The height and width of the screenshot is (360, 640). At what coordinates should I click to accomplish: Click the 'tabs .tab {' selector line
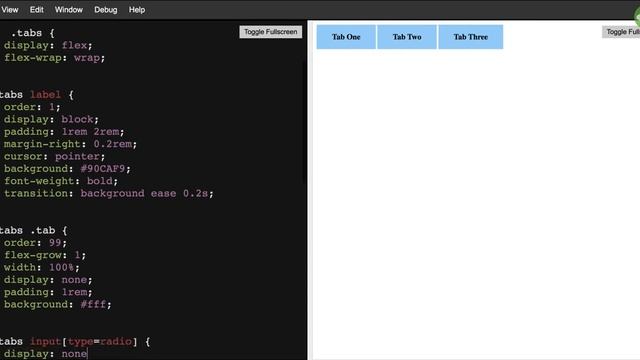pos(33,231)
